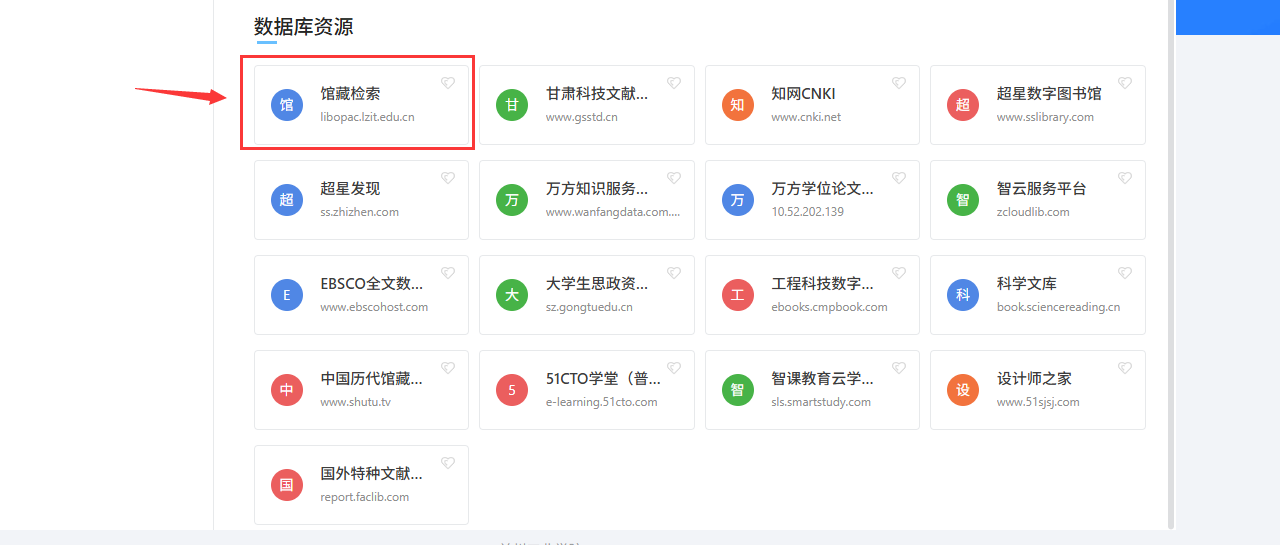
Task: Click the vertical scrollbar beside resource list
Action: [1171, 260]
